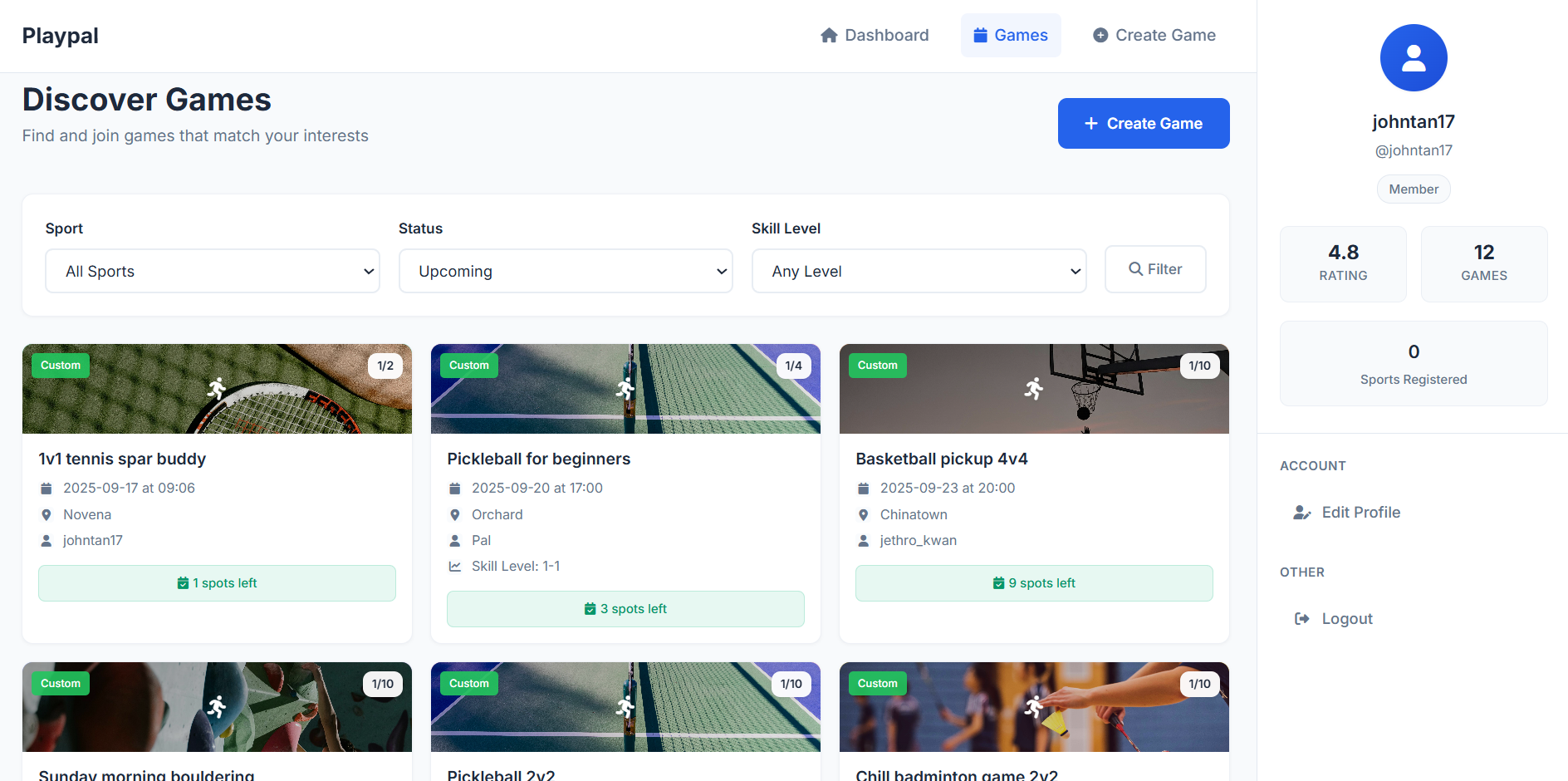Click the Pickleball 2v2 card title

(501, 774)
